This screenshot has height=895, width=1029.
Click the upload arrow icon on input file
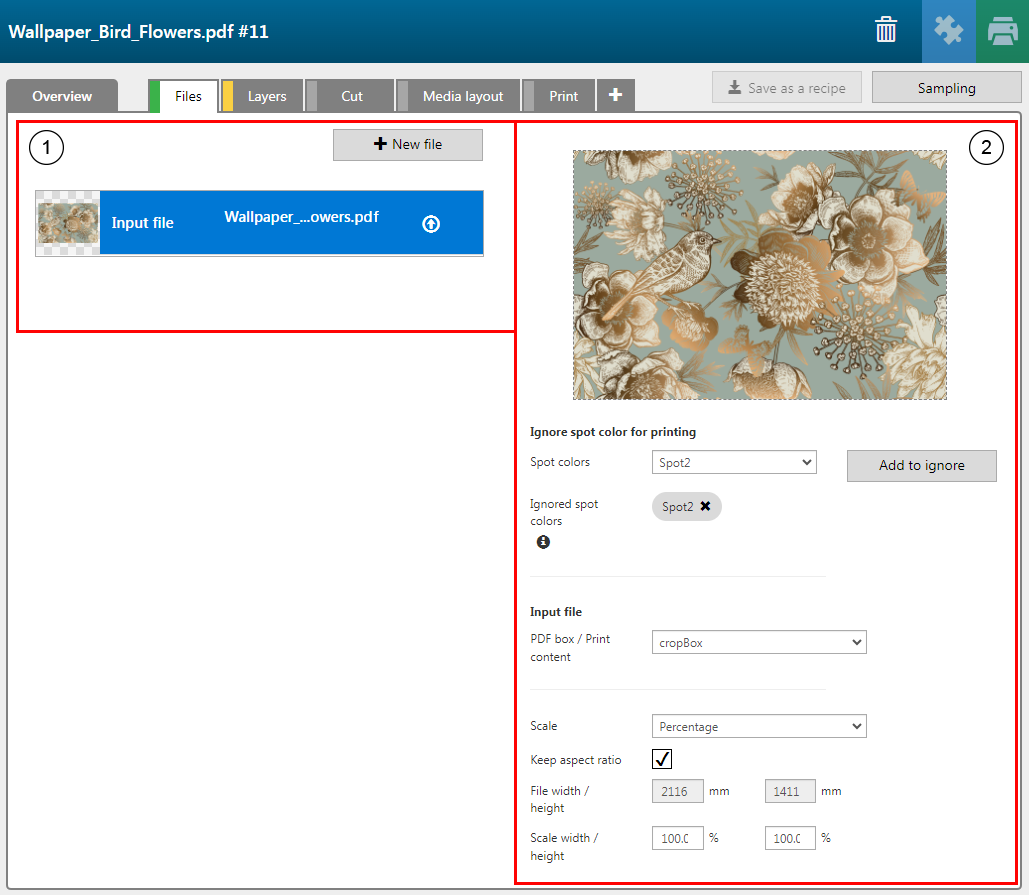[431, 224]
